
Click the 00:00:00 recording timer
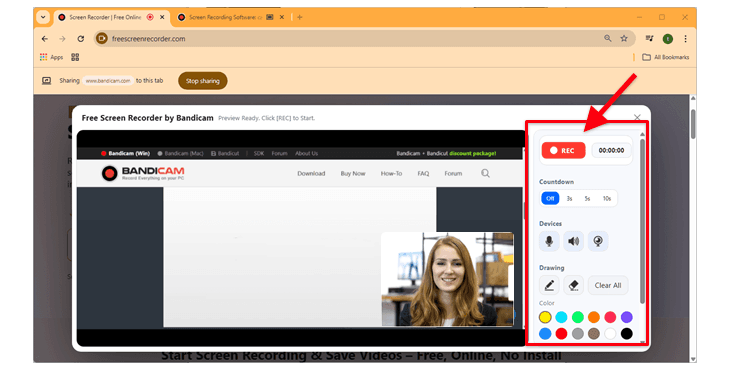(x=611, y=150)
